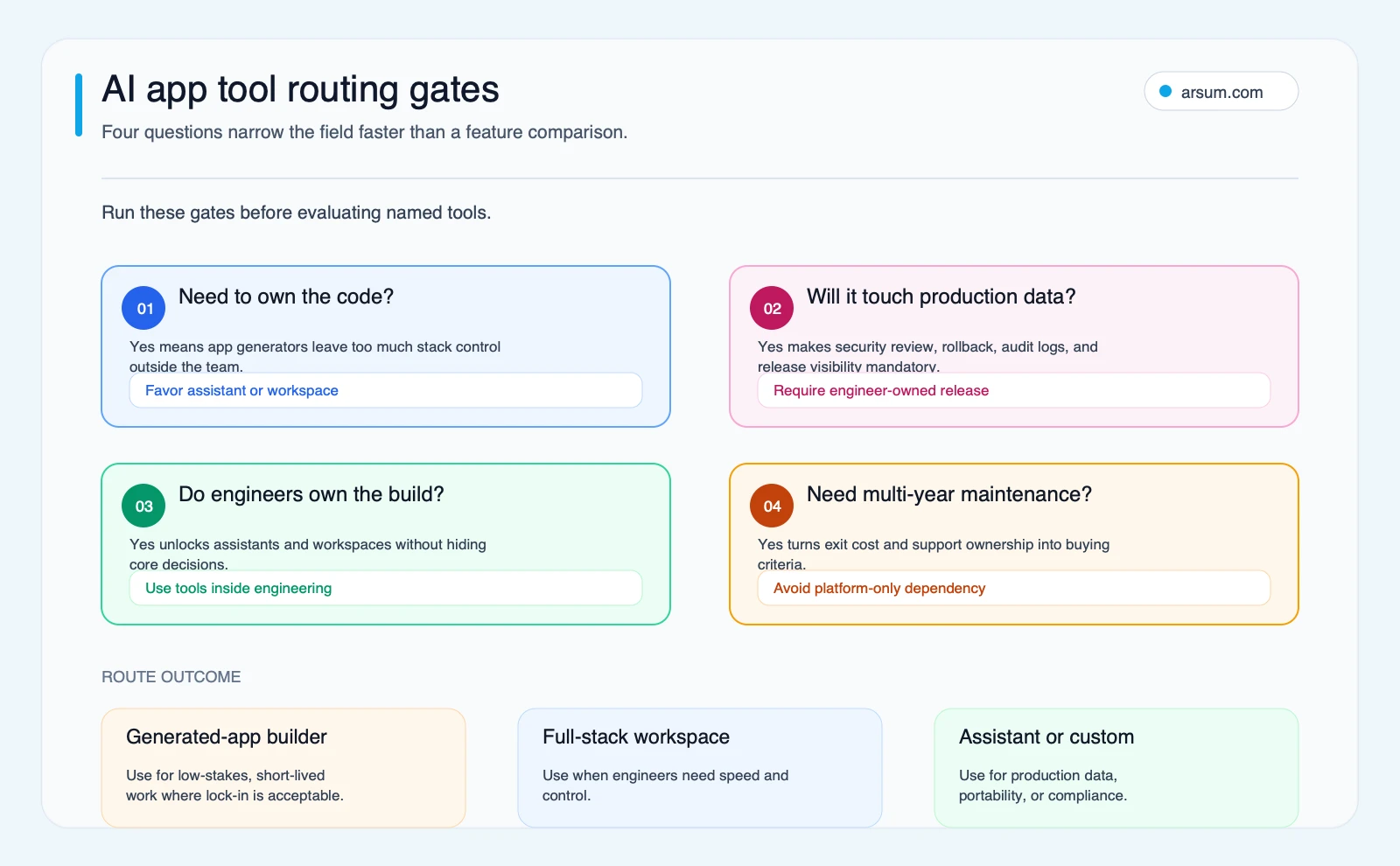
Task: Select the green 03 gate number circle
Action: (x=143, y=506)
